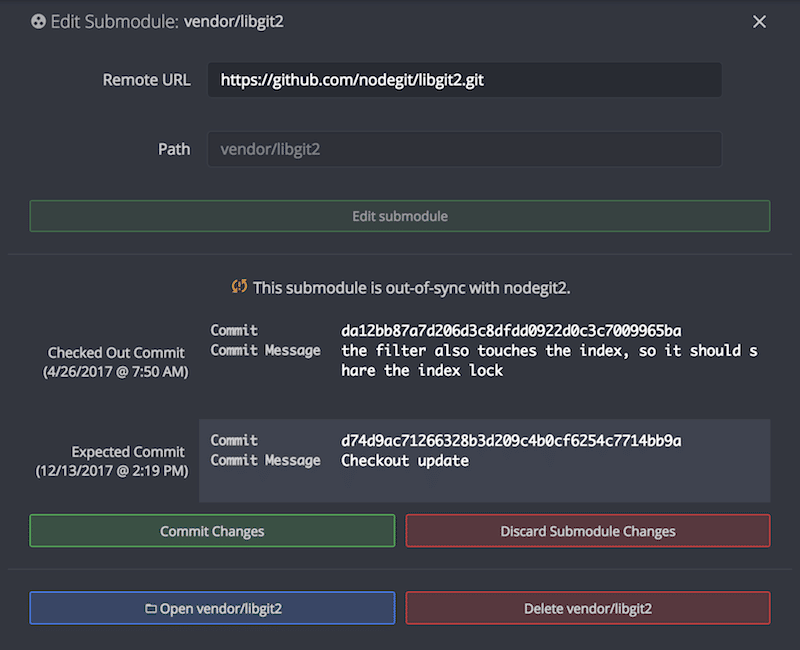The image size is (800, 650).
Task: Click the out-of-sync with nodegit2 message
Action: coord(411,288)
